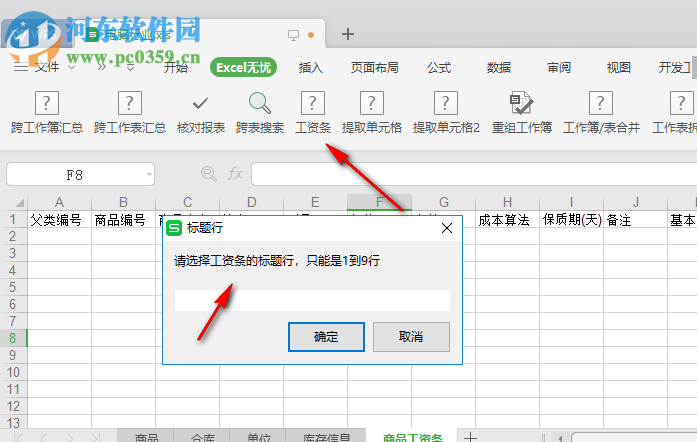Open 跨表搜索 magnifier tool
This screenshot has height=442, width=697.
(x=260, y=112)
